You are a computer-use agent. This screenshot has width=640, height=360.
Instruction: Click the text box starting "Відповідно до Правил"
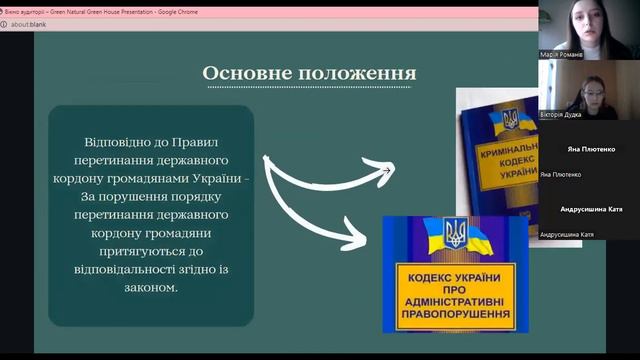151,216
